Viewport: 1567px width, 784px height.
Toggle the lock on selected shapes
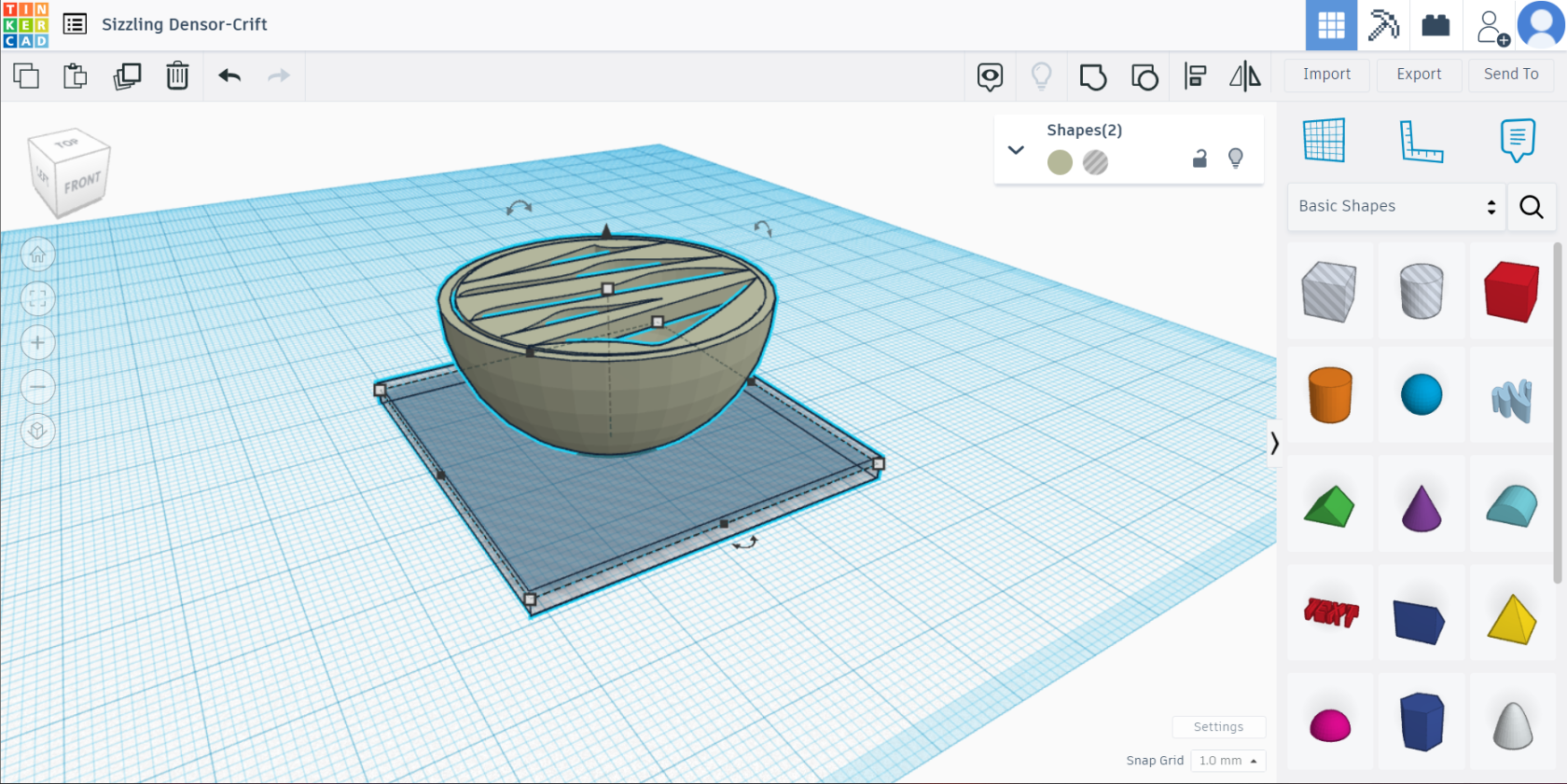click(1200, 158)
